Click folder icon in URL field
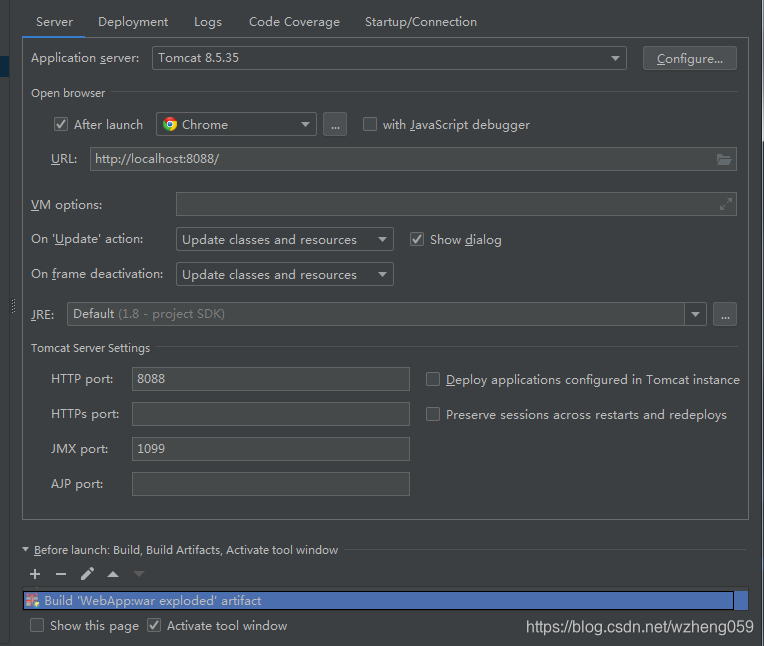Image resolution: width=764 pixels, height=646 pixels. click(724, 159)
